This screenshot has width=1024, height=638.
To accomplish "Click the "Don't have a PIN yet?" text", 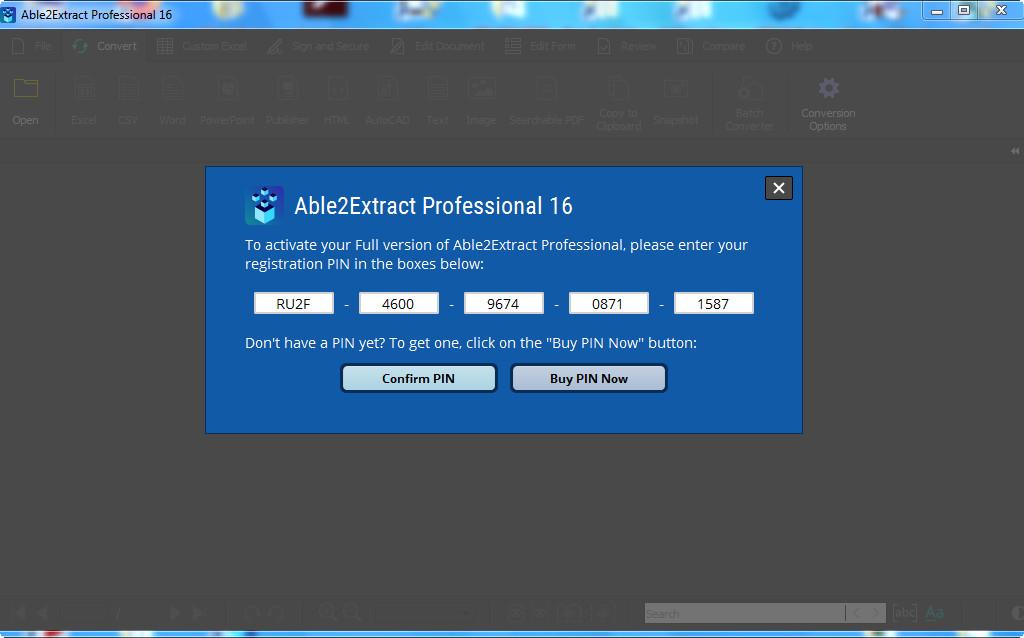I will coord(471,343).
